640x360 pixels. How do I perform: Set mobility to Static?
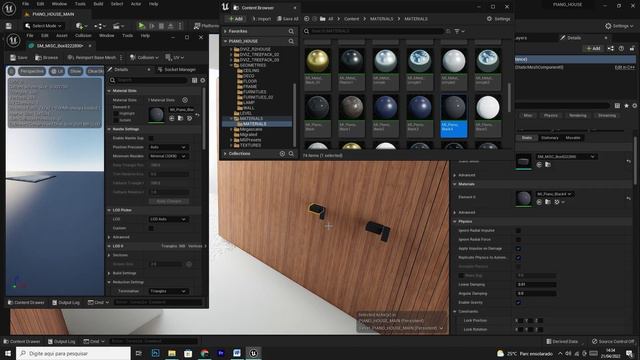(527, 138)
